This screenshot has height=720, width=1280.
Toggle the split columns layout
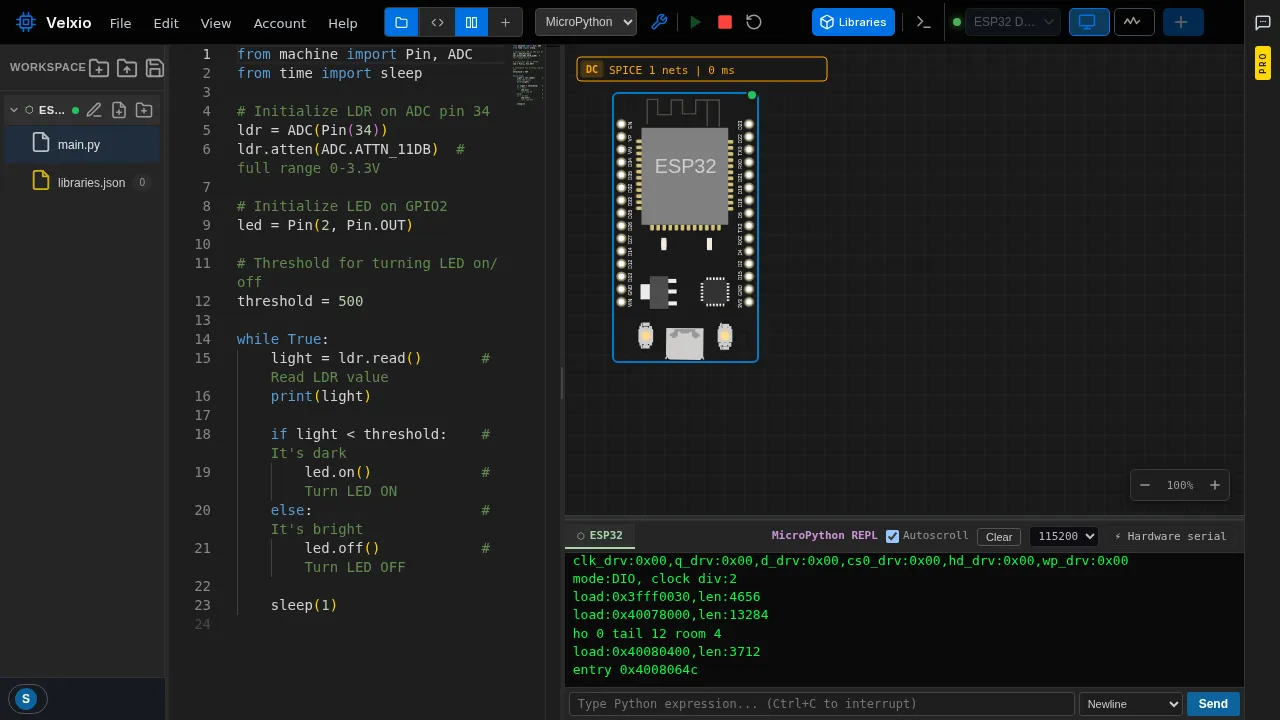[471, 22]
